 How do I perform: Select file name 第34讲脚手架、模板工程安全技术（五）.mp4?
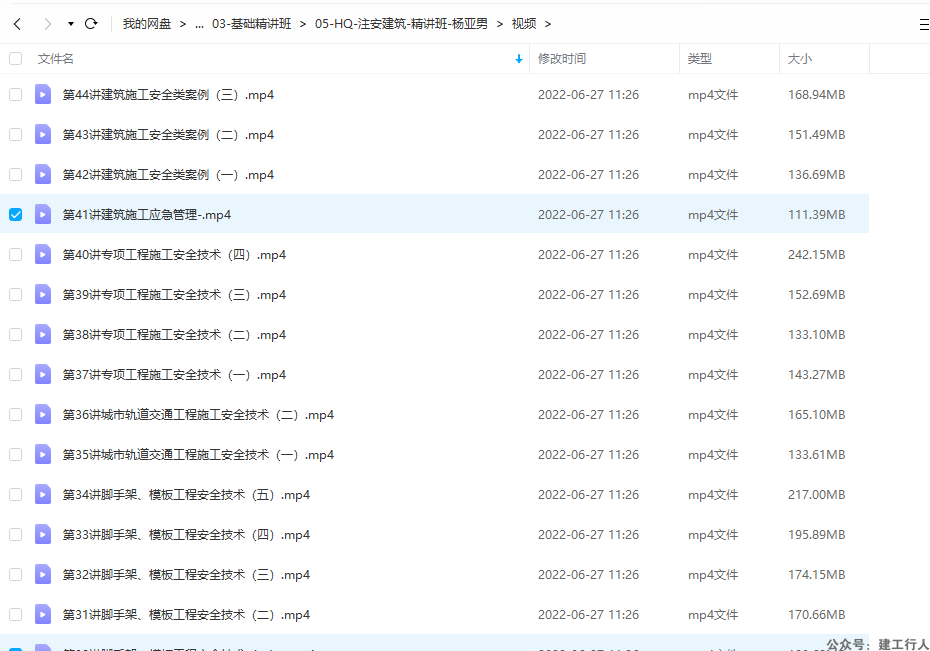click(x=186, y=495)
